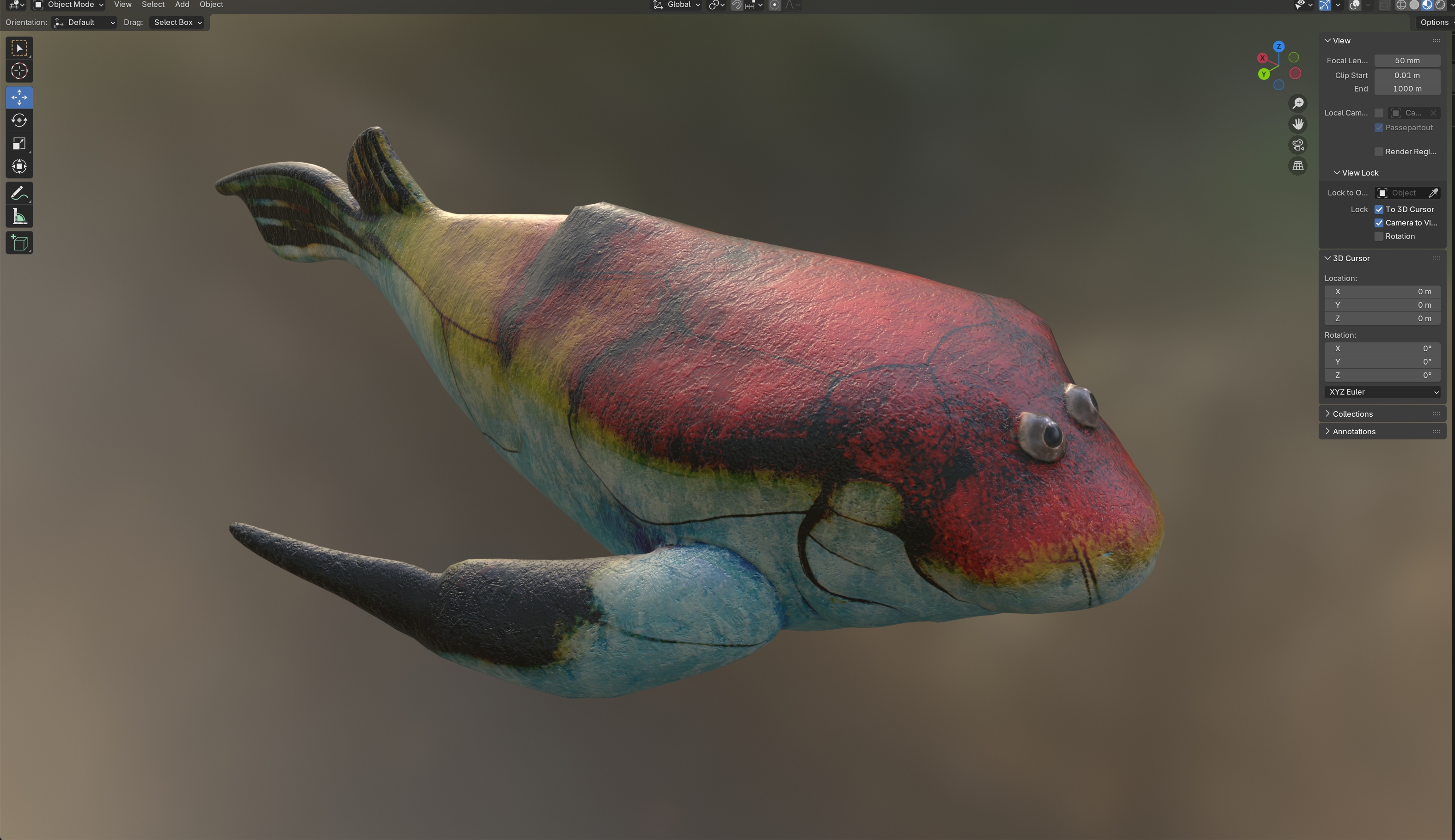1455x840 pixels.
Task: Select the Rotate tool in toolbar
Action: pyautogui.click(x=19, y=121)
